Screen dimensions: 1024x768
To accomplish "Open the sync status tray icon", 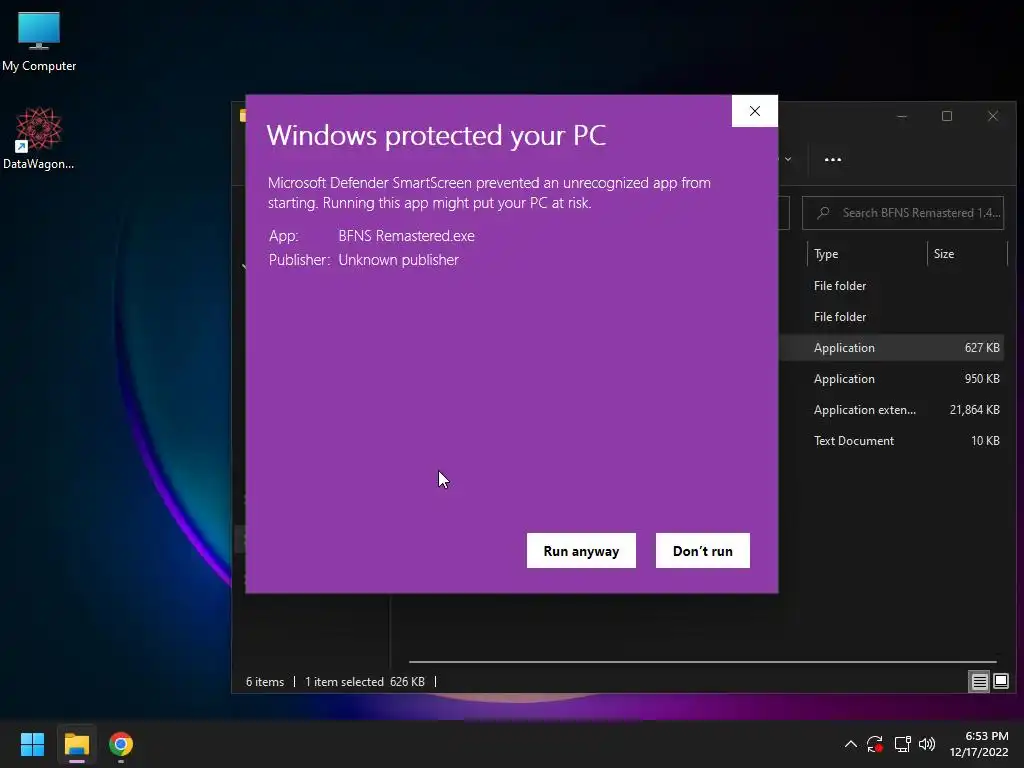I will [x=874, y=744].
